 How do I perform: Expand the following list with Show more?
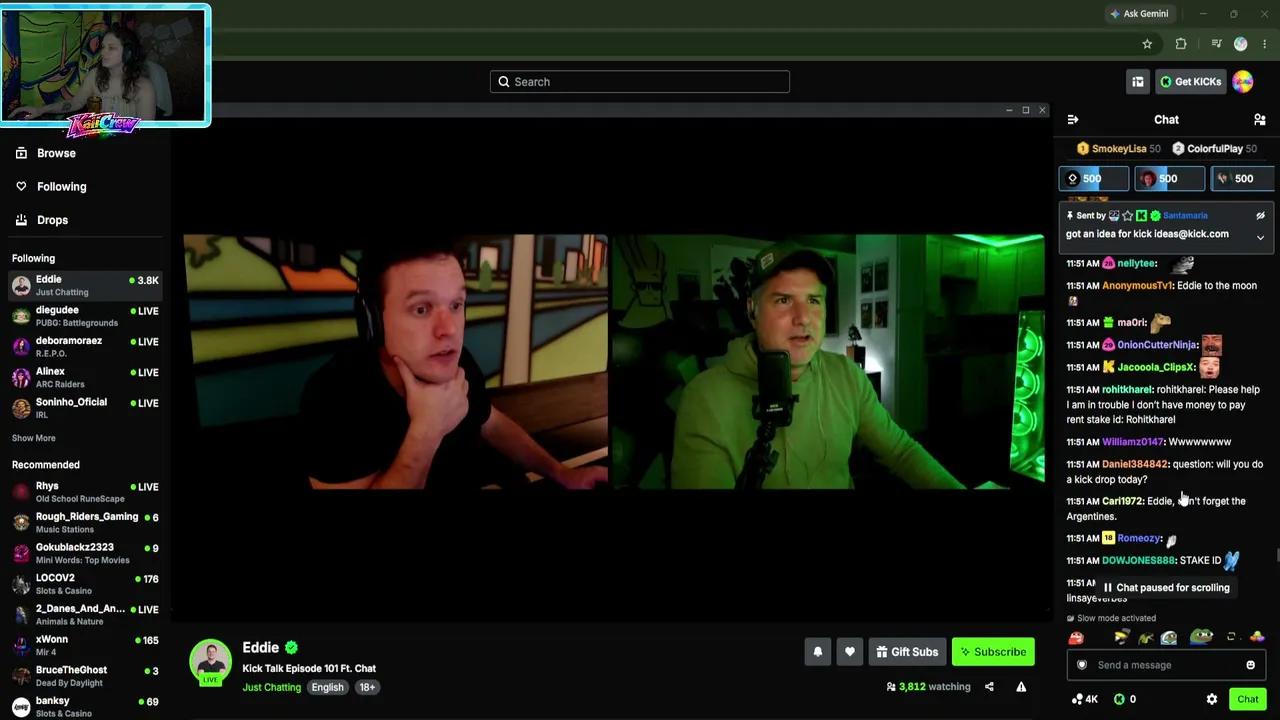coord(34,438)
